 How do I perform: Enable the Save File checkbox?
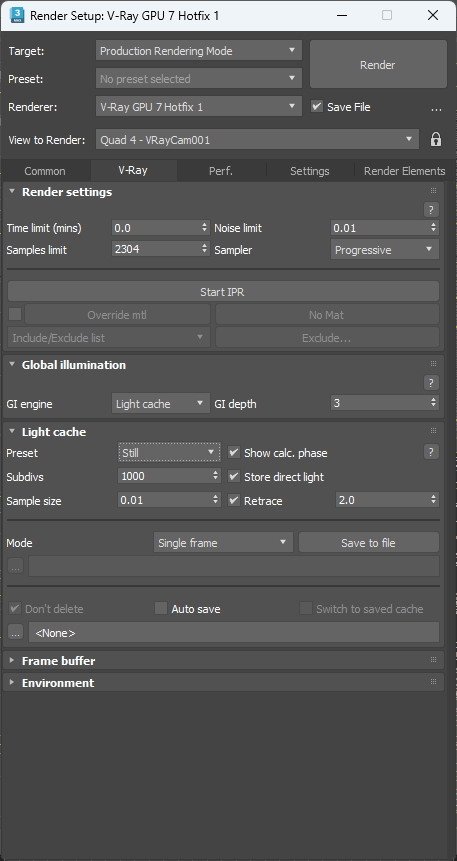coord(317,107)
